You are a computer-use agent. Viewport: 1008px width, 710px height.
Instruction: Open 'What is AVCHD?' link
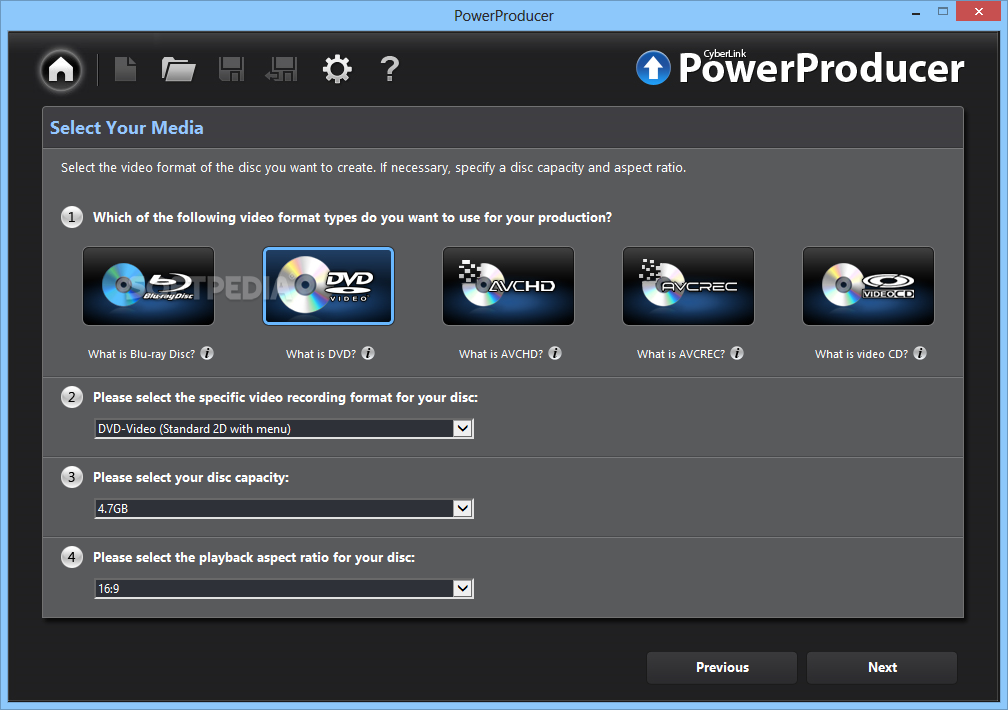tap(501, 354)
